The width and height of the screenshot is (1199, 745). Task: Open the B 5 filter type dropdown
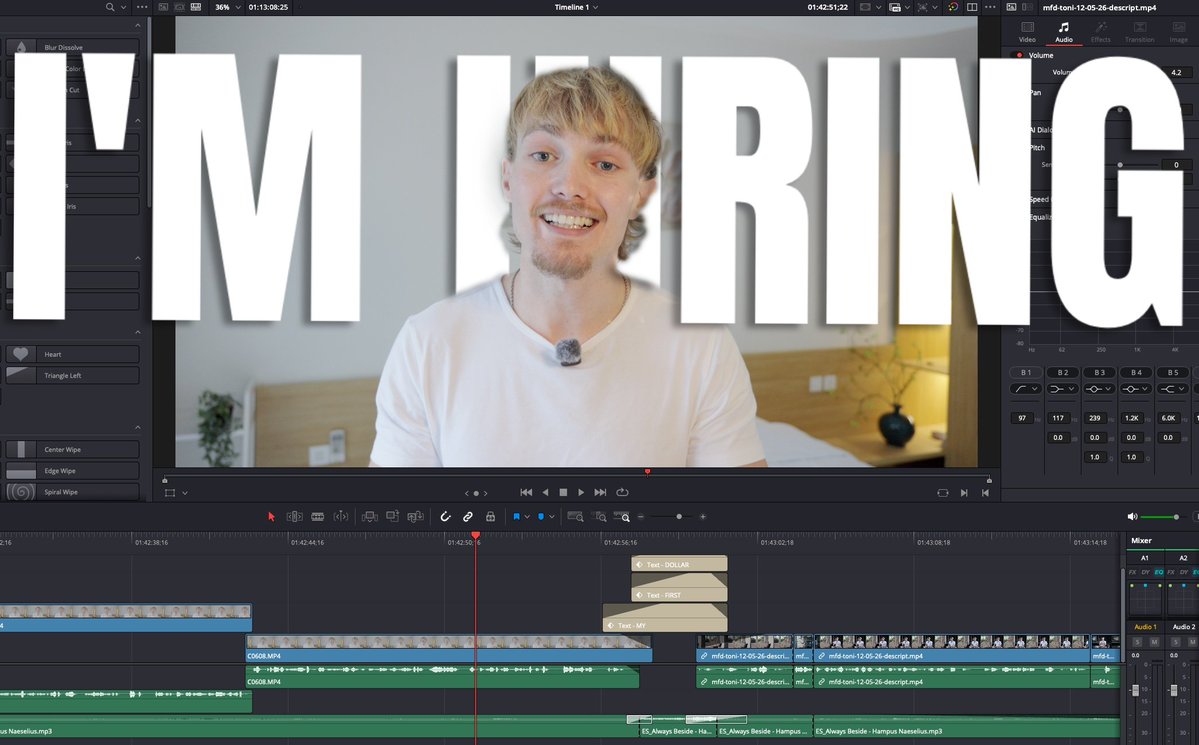pos(1173,389)
